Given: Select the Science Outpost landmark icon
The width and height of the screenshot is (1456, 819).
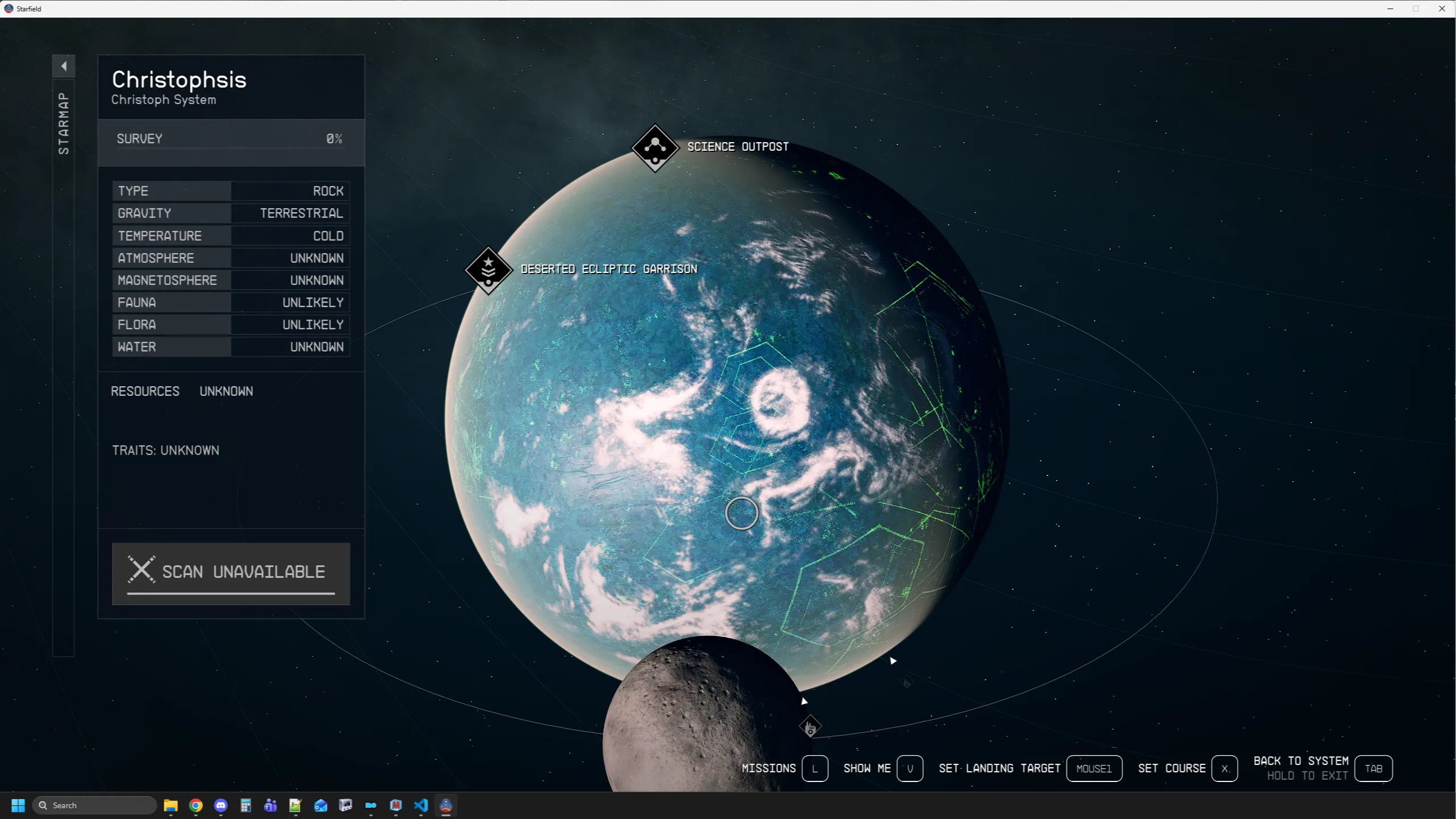Looking at the screenshot, I should point(655,148).
